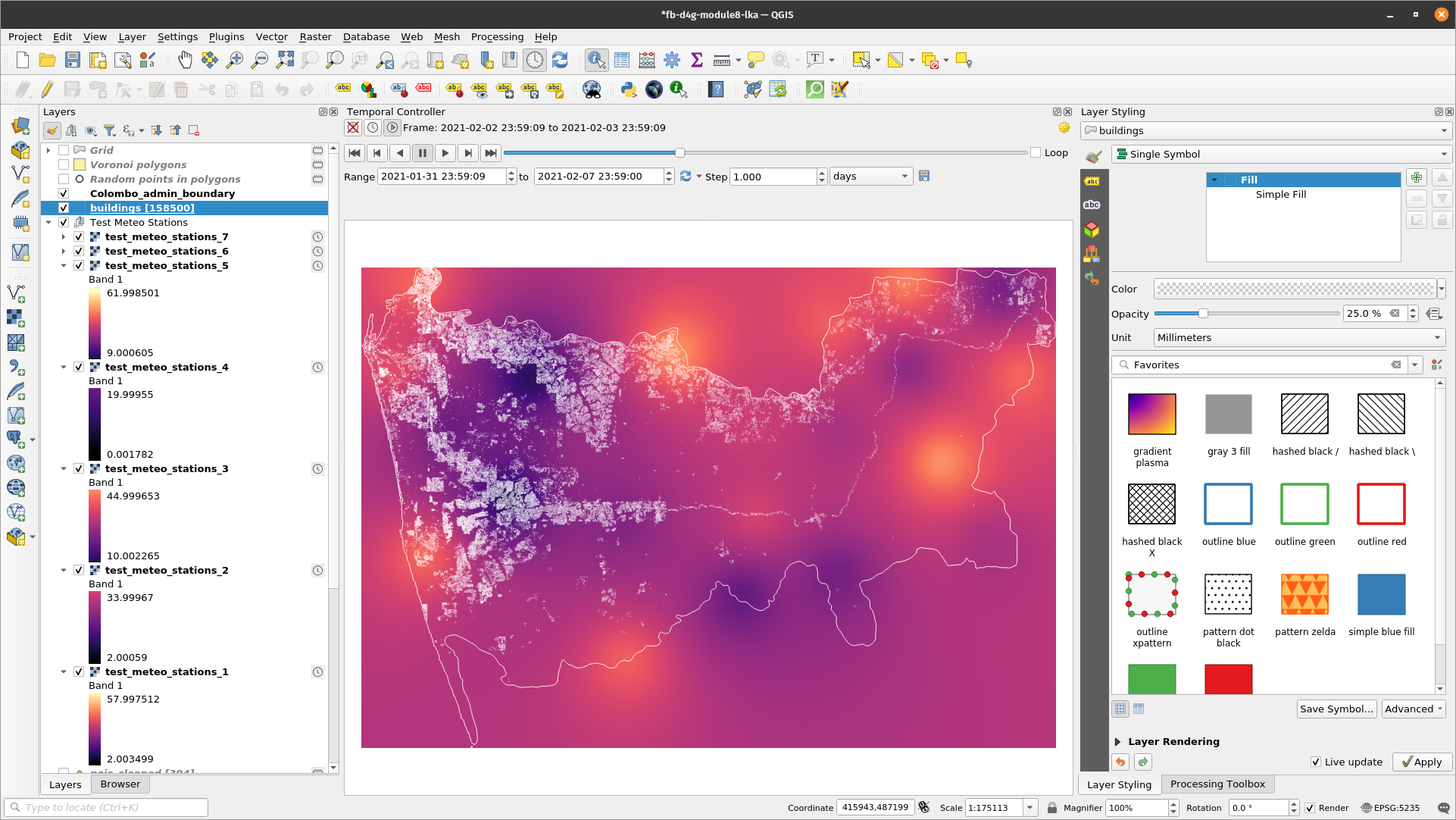Select the Identify Features tool
Viewport: 1456px width, 820px height.
coord(597,61)
